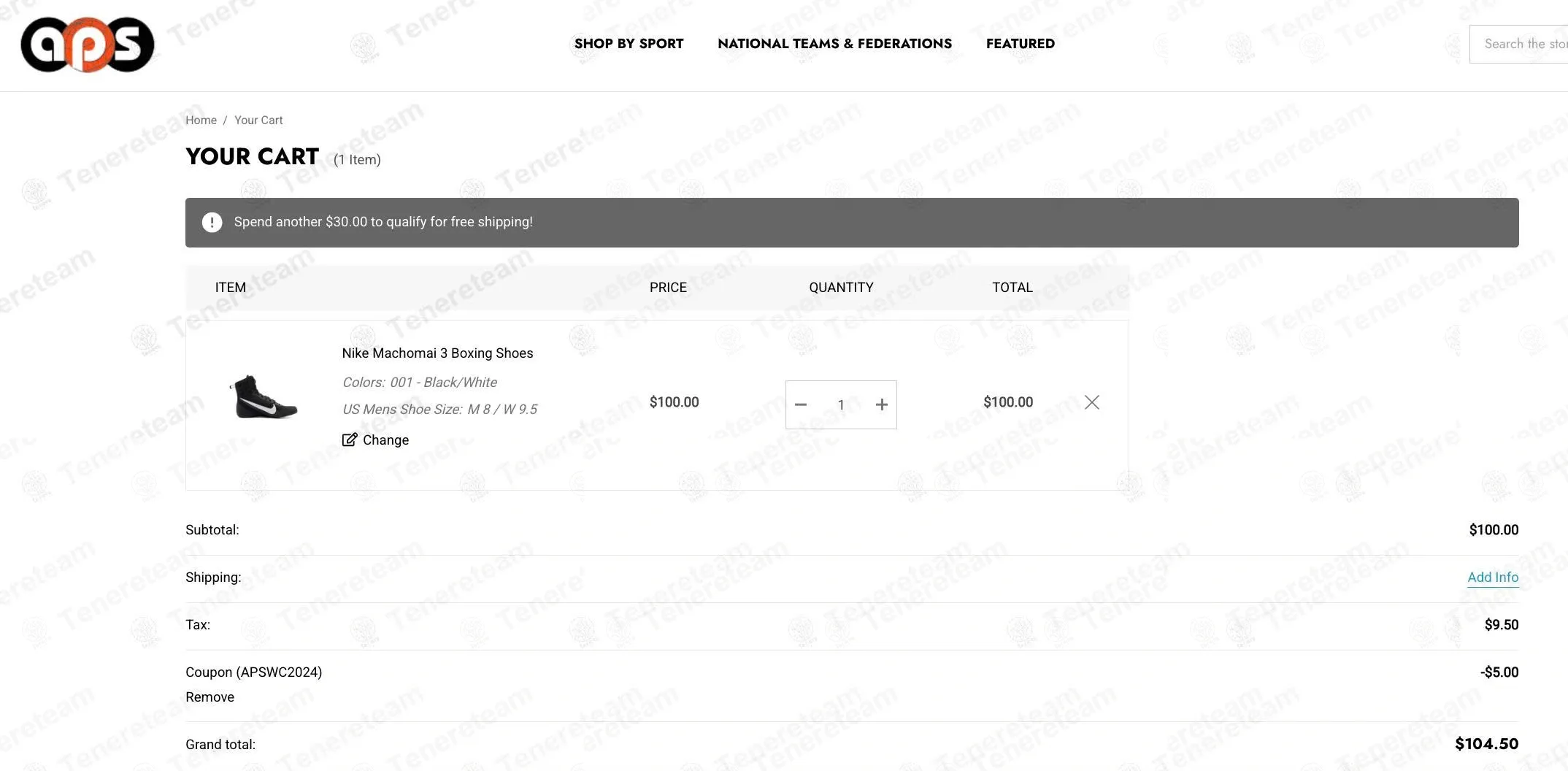This screenshot has width=1568, height=771.
Task: Click Change to edit item options
Action: [x=385, y=440]
